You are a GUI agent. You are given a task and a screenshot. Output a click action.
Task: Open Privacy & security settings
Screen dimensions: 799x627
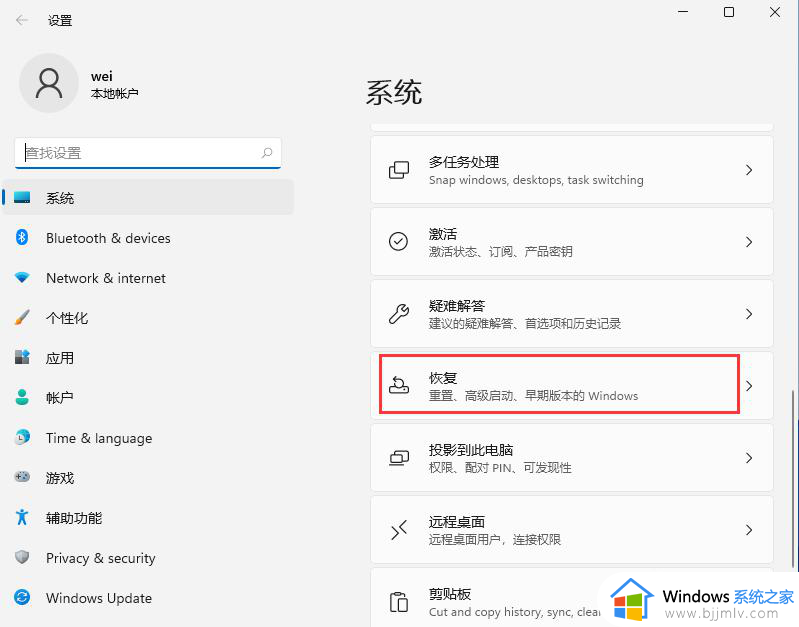148,557
